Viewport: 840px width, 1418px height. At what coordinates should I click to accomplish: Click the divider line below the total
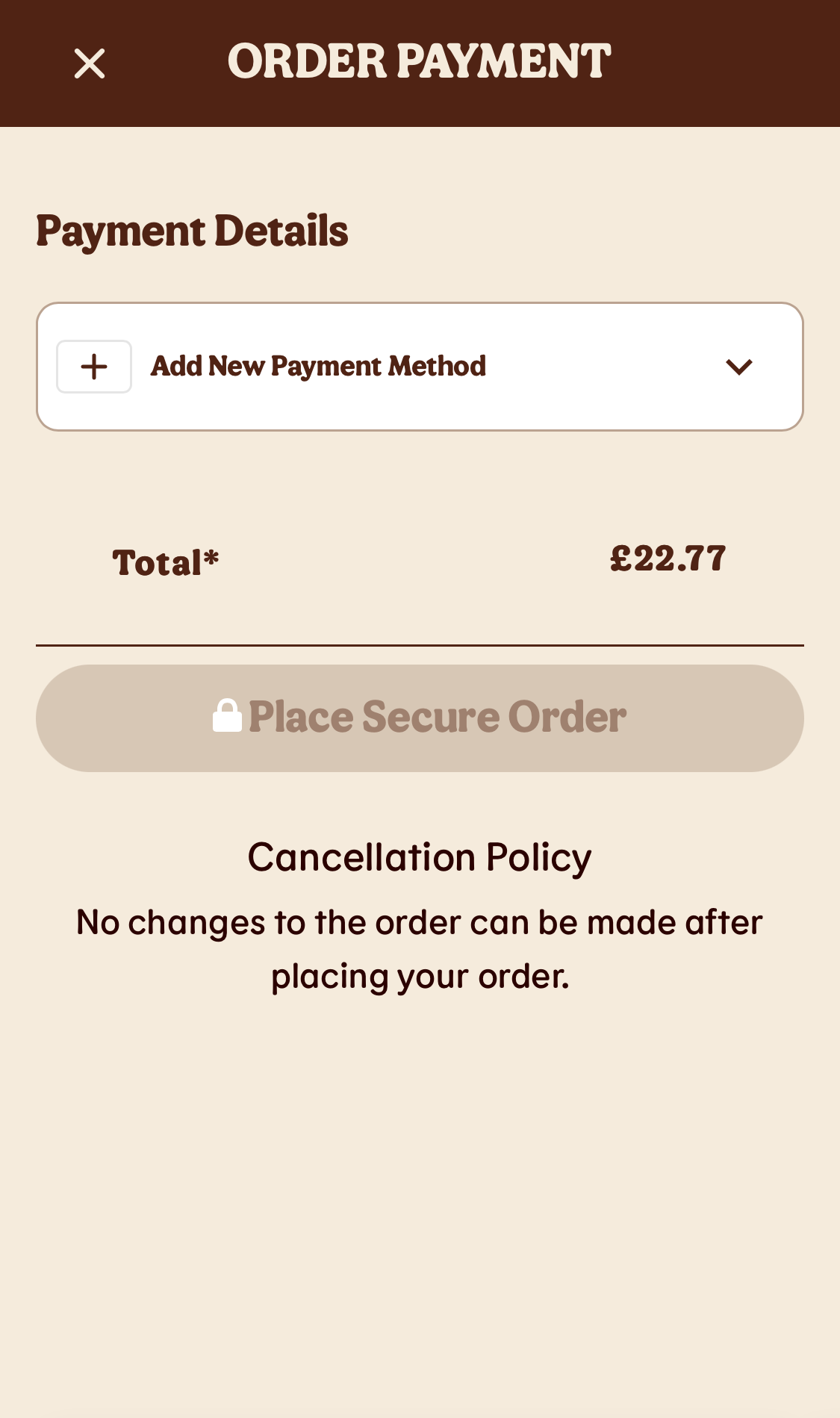(x=420, y=645)
